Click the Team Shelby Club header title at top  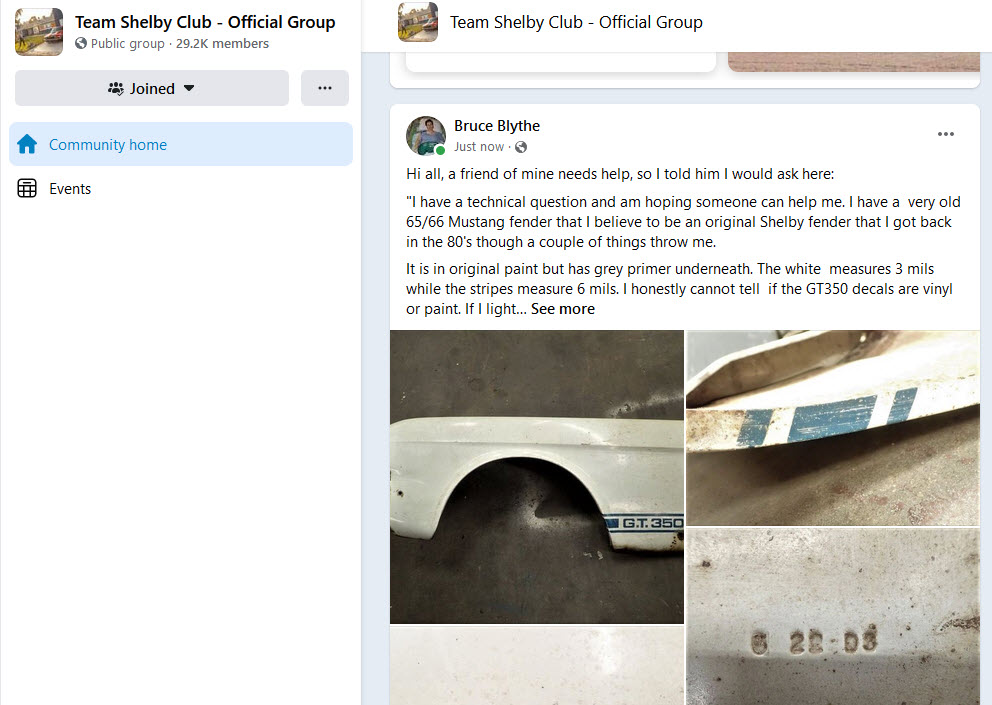[x=576, y=22]
